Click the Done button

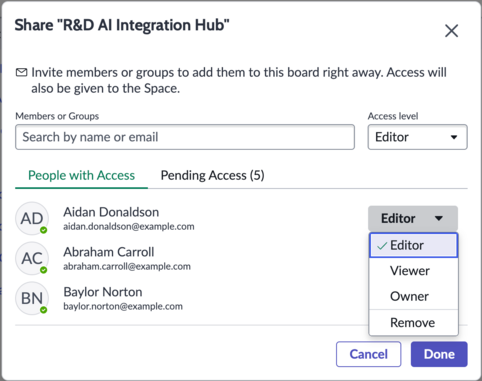(439, 354)
